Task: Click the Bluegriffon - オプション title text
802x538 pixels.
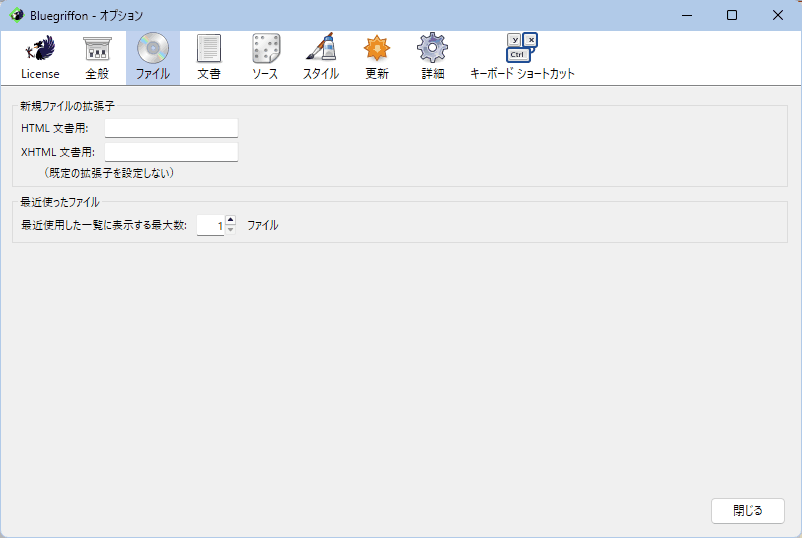Action: point(86,16)
